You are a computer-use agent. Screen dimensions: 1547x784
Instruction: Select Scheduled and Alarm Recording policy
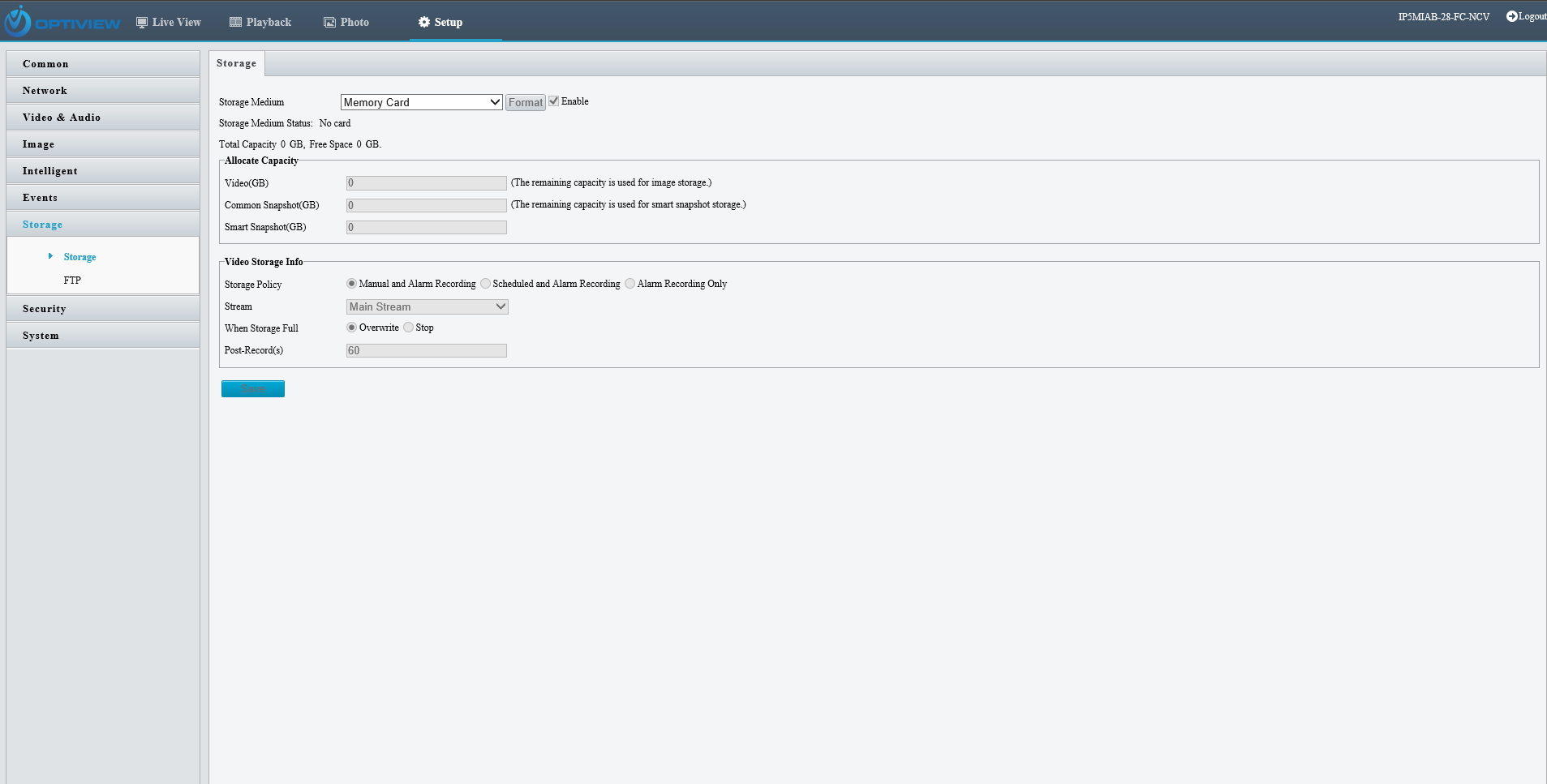coord(486,284)
